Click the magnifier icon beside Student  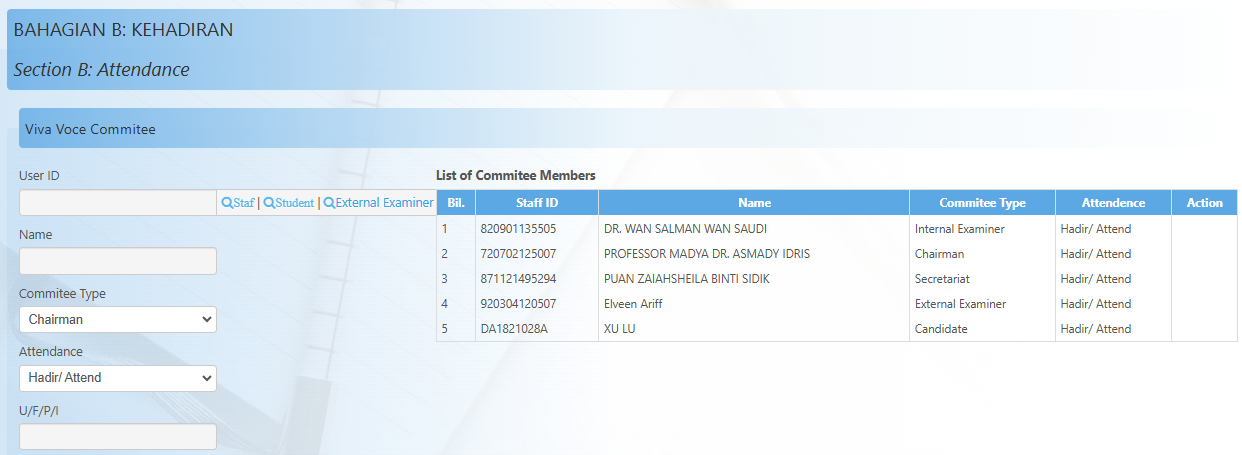269,203
